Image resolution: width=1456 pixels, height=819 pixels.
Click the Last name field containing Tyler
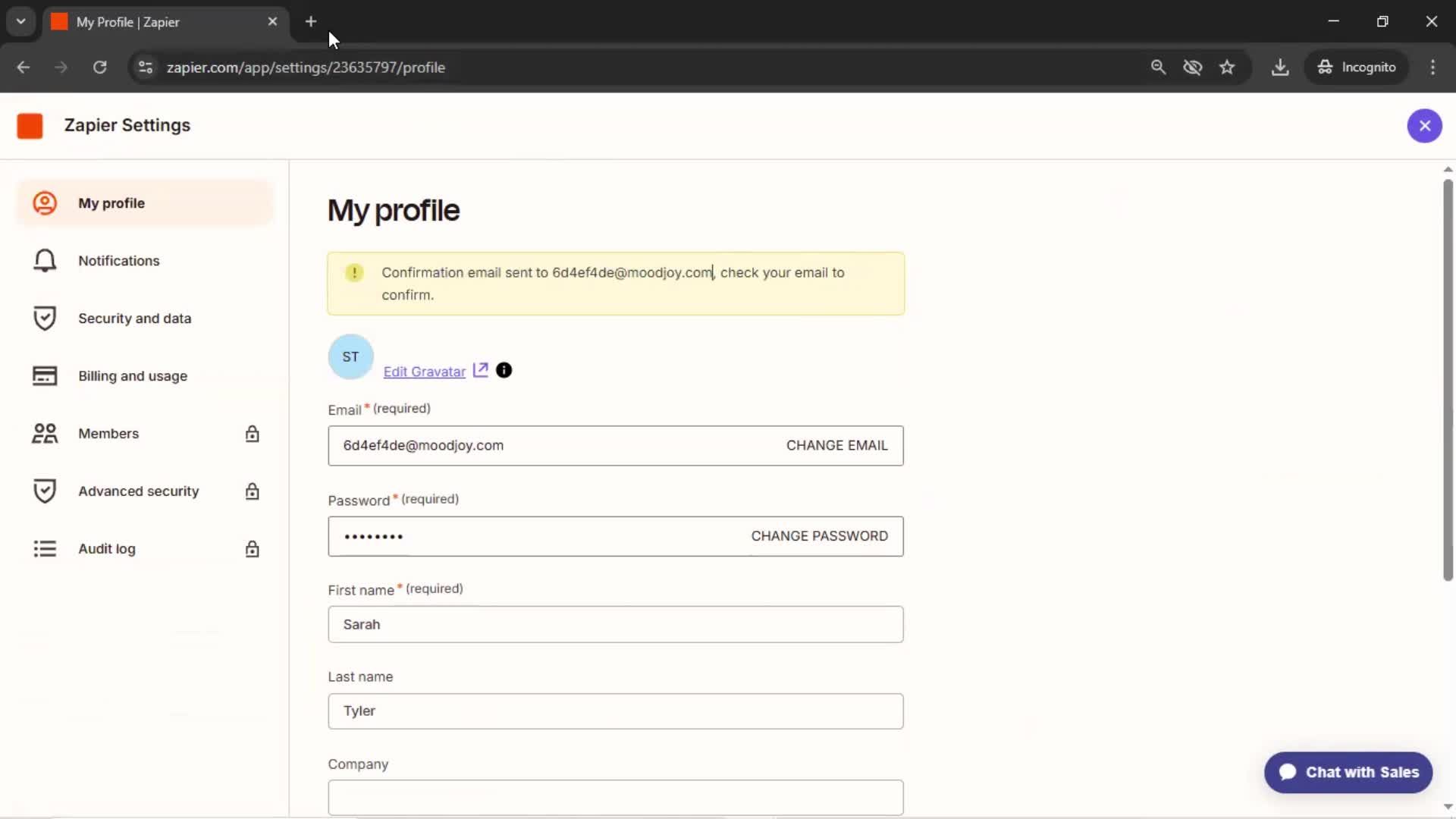tap(615, 711)
